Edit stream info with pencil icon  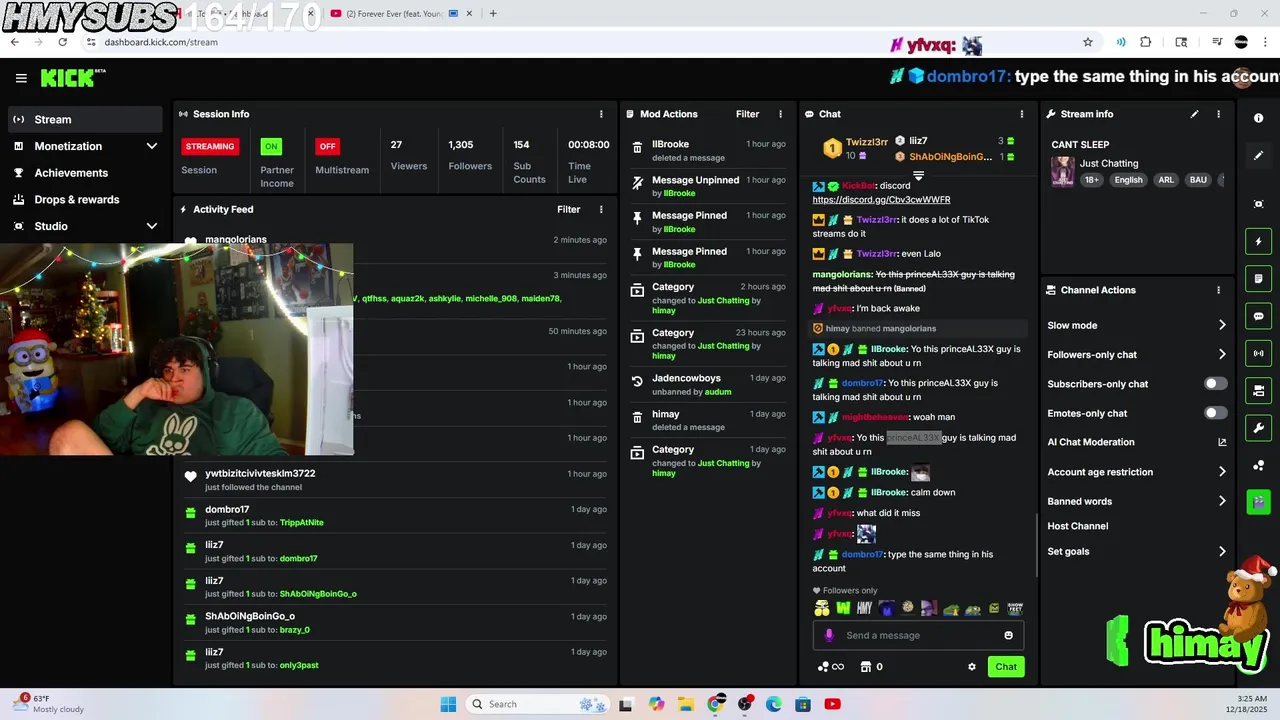[x=1194, y=114]
